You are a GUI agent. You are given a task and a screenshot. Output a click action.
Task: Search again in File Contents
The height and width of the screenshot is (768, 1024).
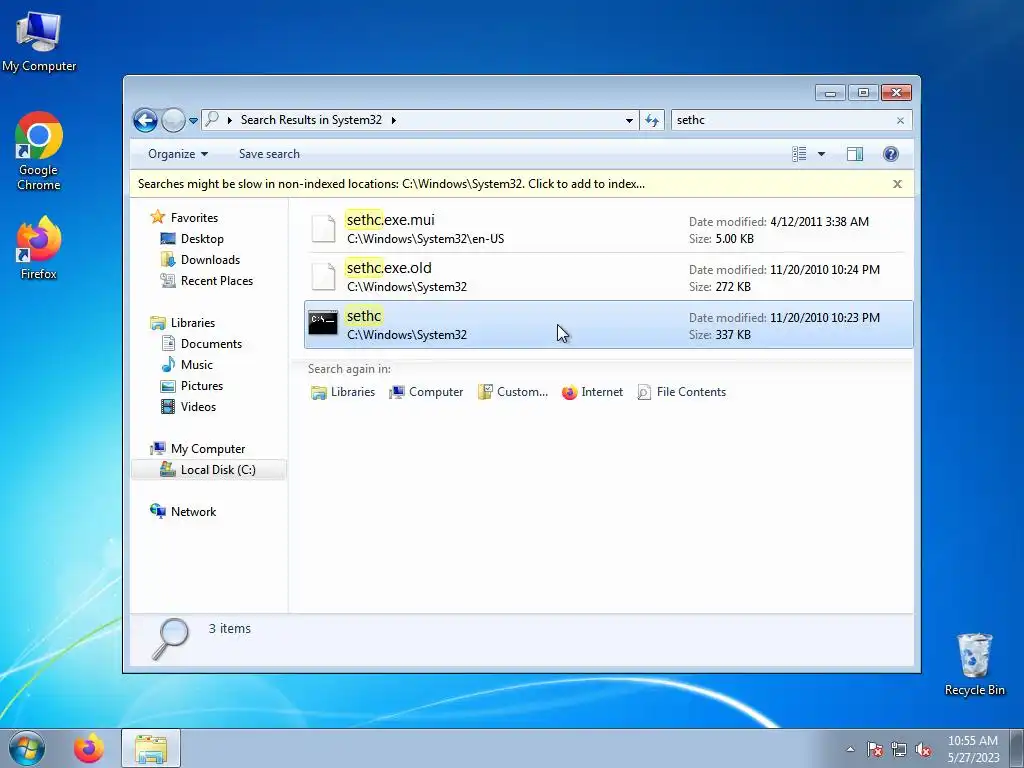click(x=682, y=392)
